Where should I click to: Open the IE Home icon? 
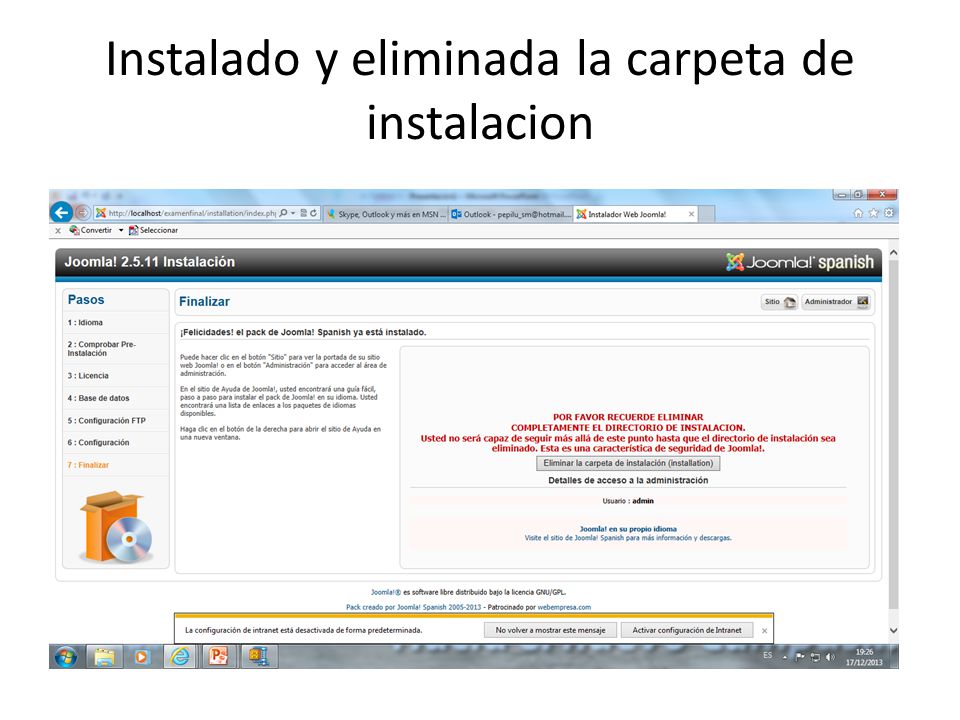pos(858,213)
